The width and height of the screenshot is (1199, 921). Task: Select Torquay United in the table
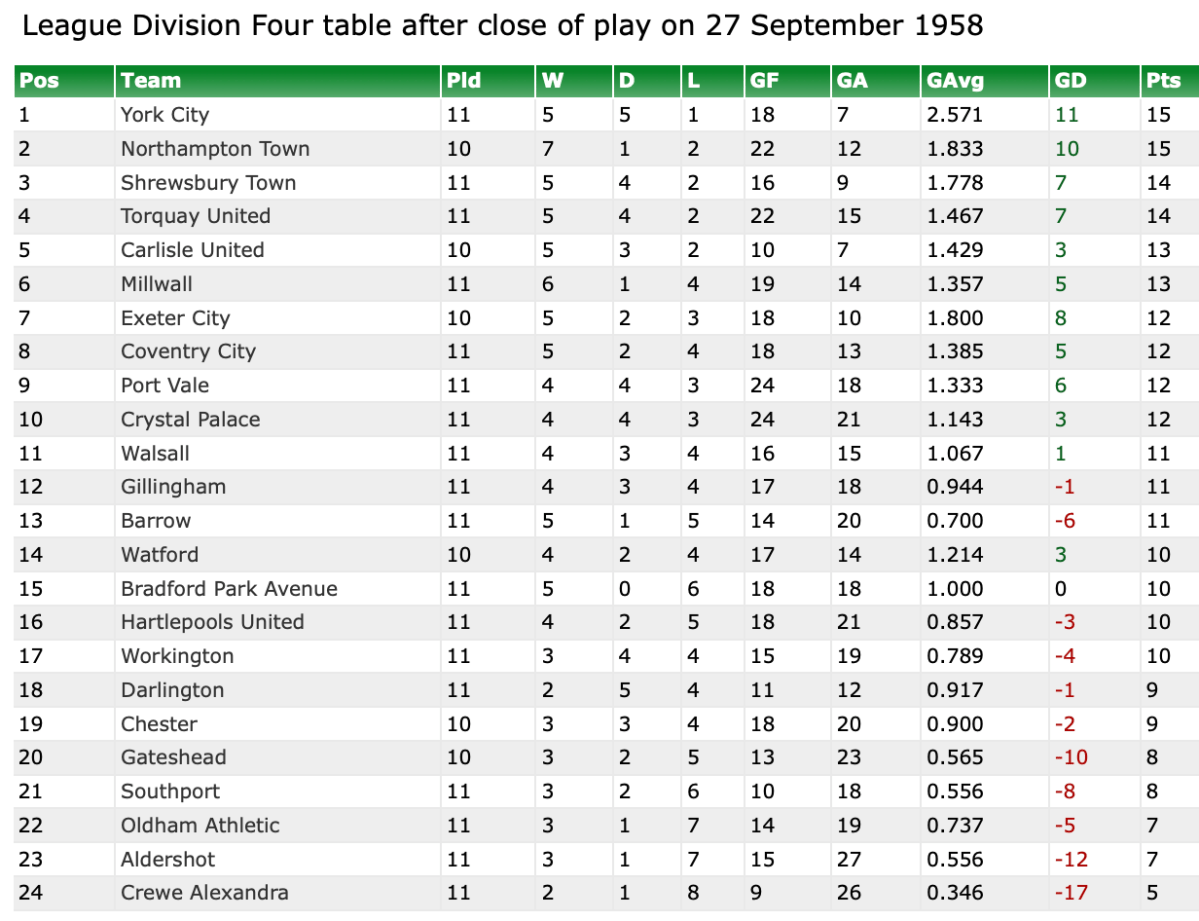(195, 216)
